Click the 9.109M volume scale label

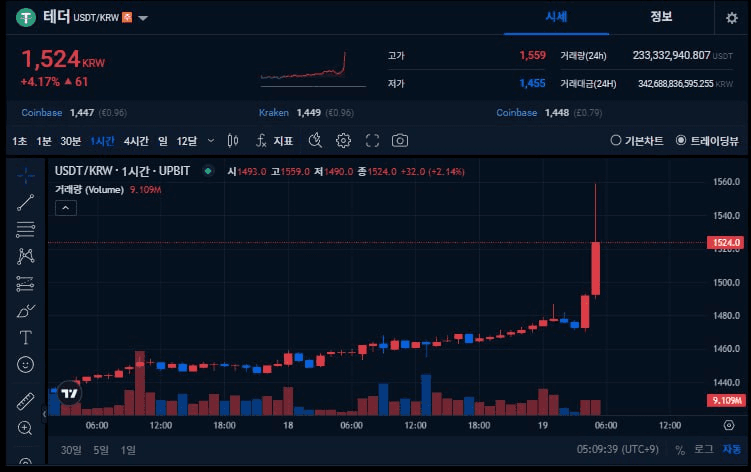726,400
